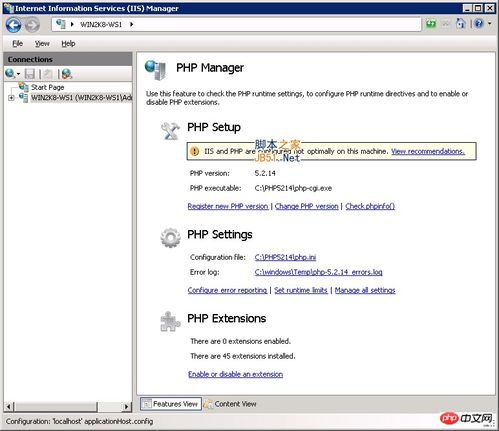Click the greyed Forward navigation arrow
This screenshot has height=431, width=499.
pos(32,25)
